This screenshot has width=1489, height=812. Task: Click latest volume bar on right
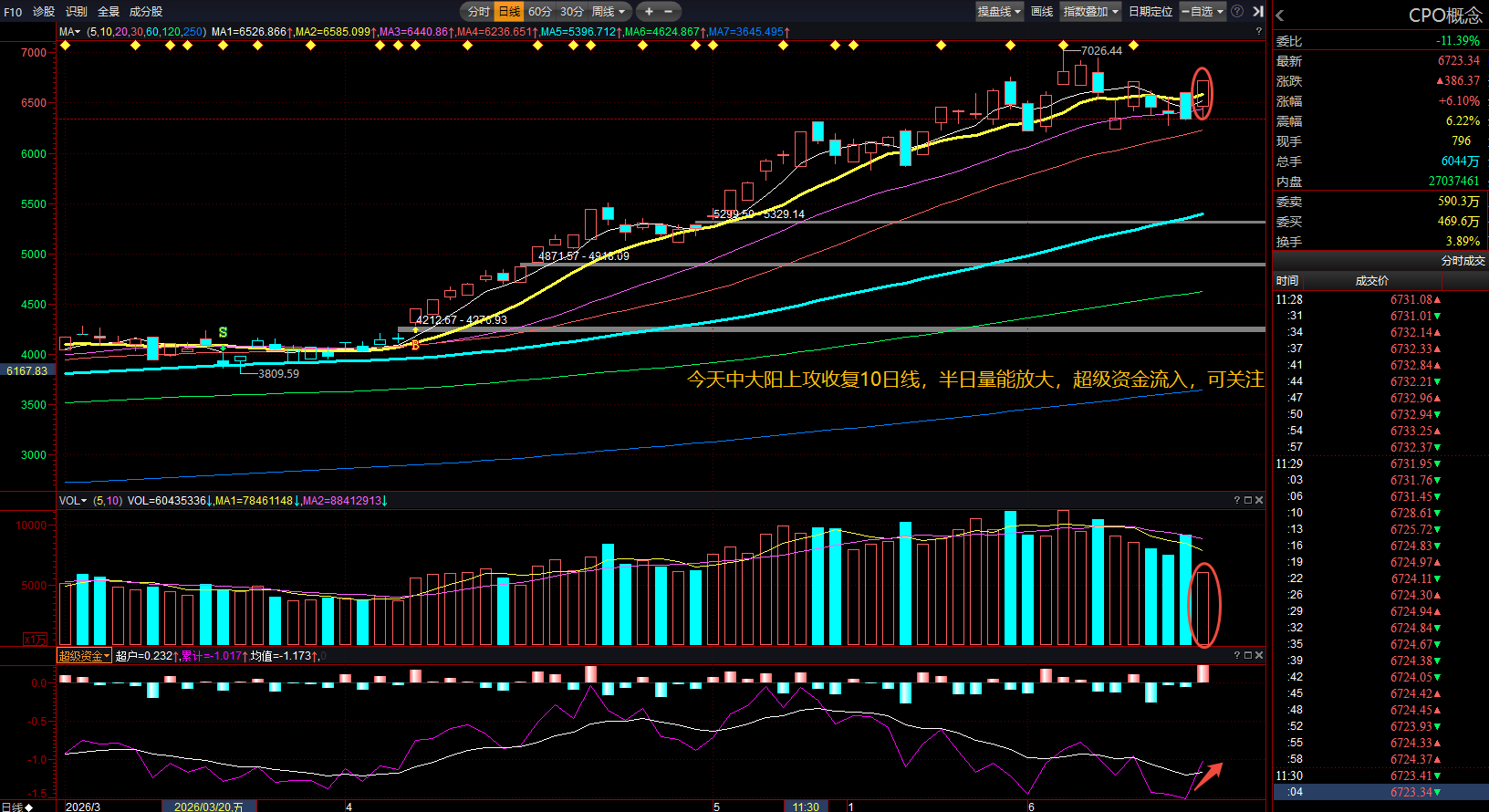1203,609
